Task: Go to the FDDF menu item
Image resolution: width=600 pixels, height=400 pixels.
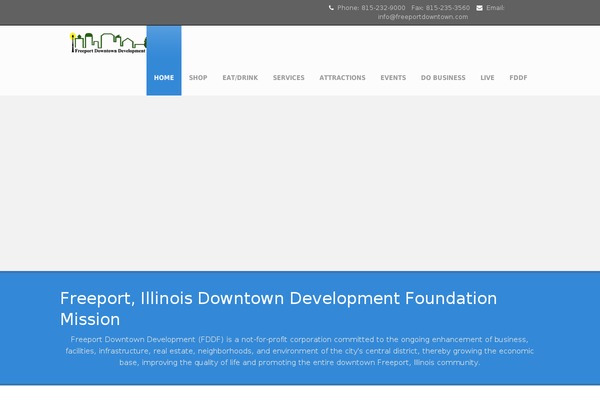Action: pos(518,77)
